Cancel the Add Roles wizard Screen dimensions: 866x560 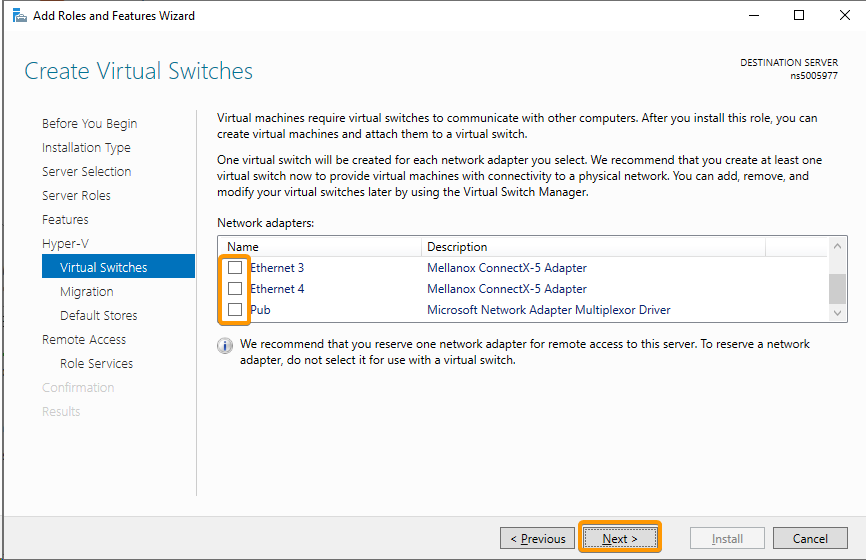click(x=810, y=538)
